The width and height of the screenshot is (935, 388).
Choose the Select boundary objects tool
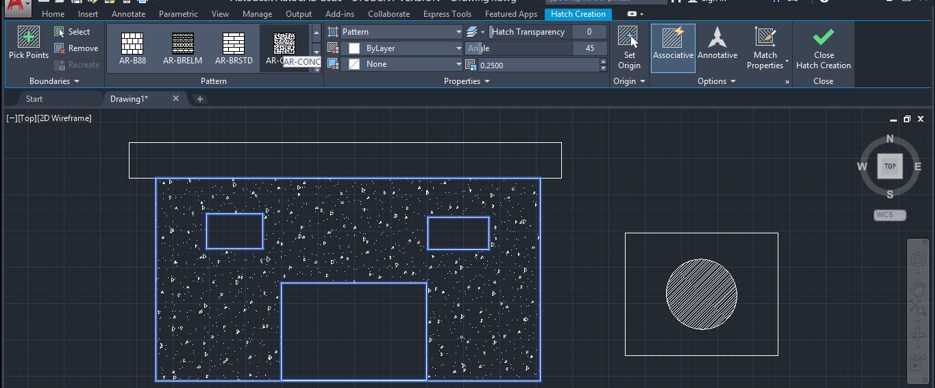coord(72,32)
